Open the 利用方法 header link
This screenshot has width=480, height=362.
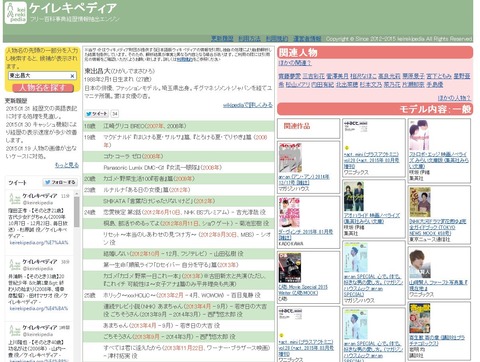[249, 39]
